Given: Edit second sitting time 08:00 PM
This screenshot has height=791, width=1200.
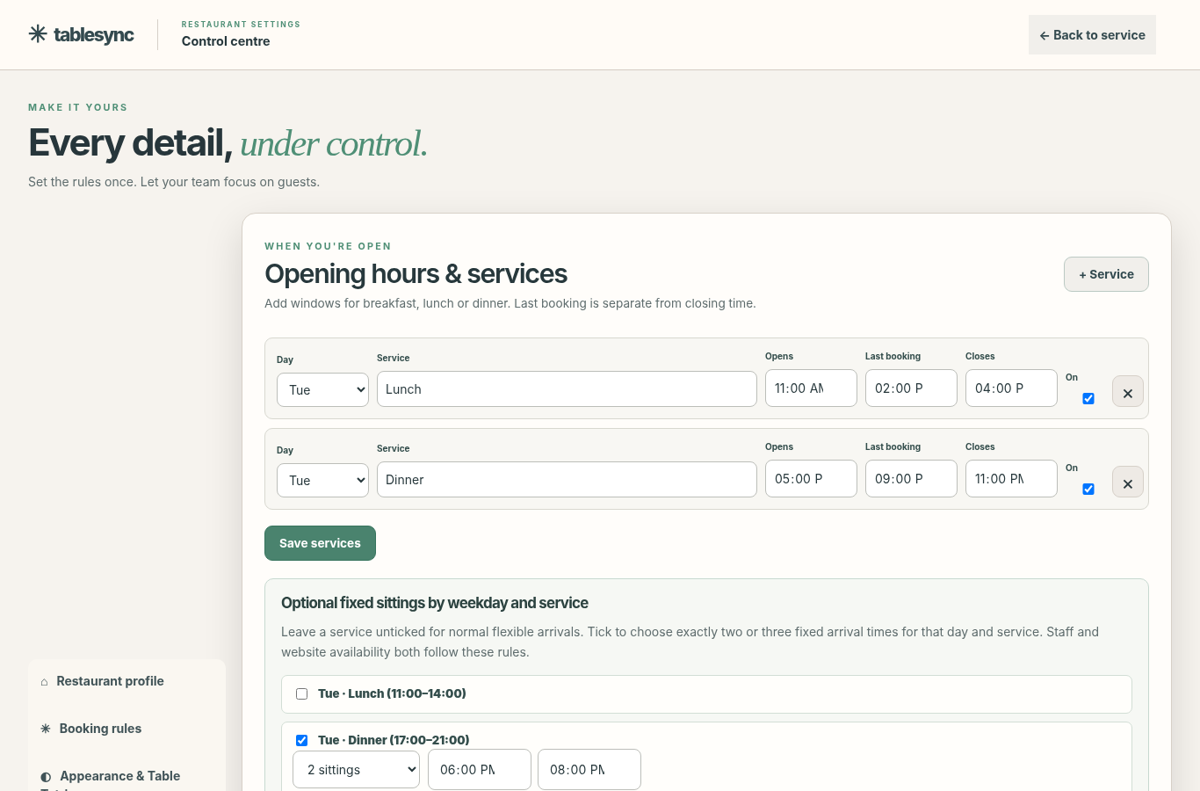Looking at the screenshot, I should [590, 770].
